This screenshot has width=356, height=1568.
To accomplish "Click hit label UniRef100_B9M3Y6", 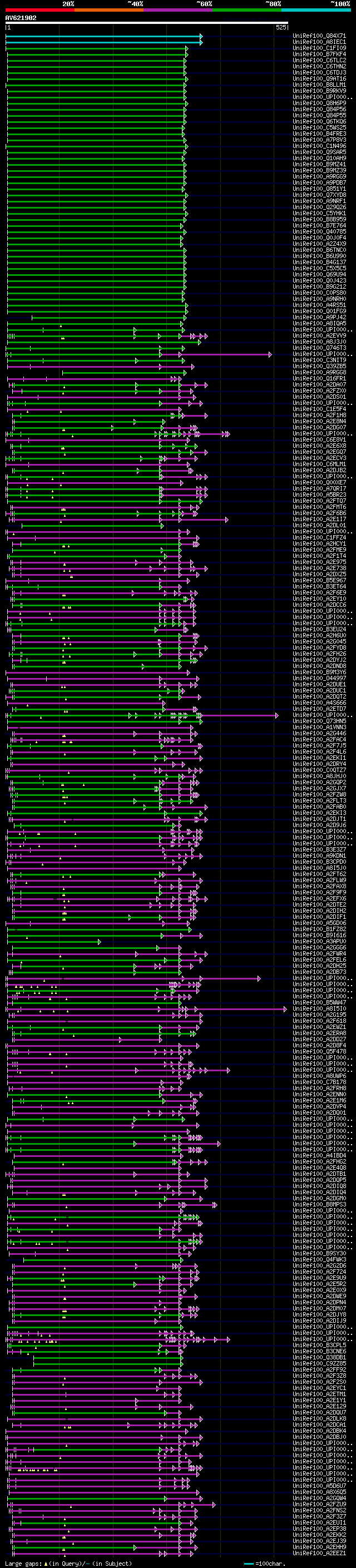I will [x=319, y=672].
